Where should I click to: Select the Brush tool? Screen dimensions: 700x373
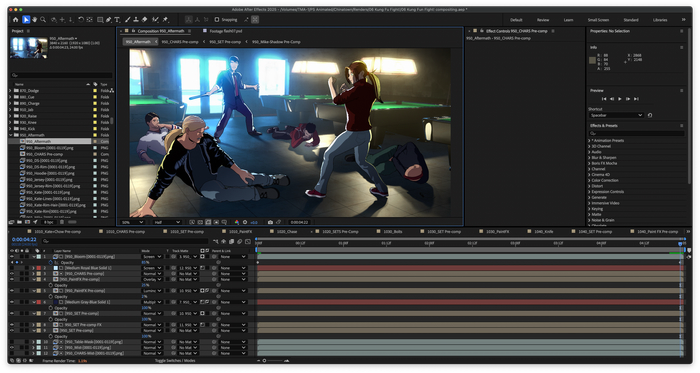[x=128, y=20]
